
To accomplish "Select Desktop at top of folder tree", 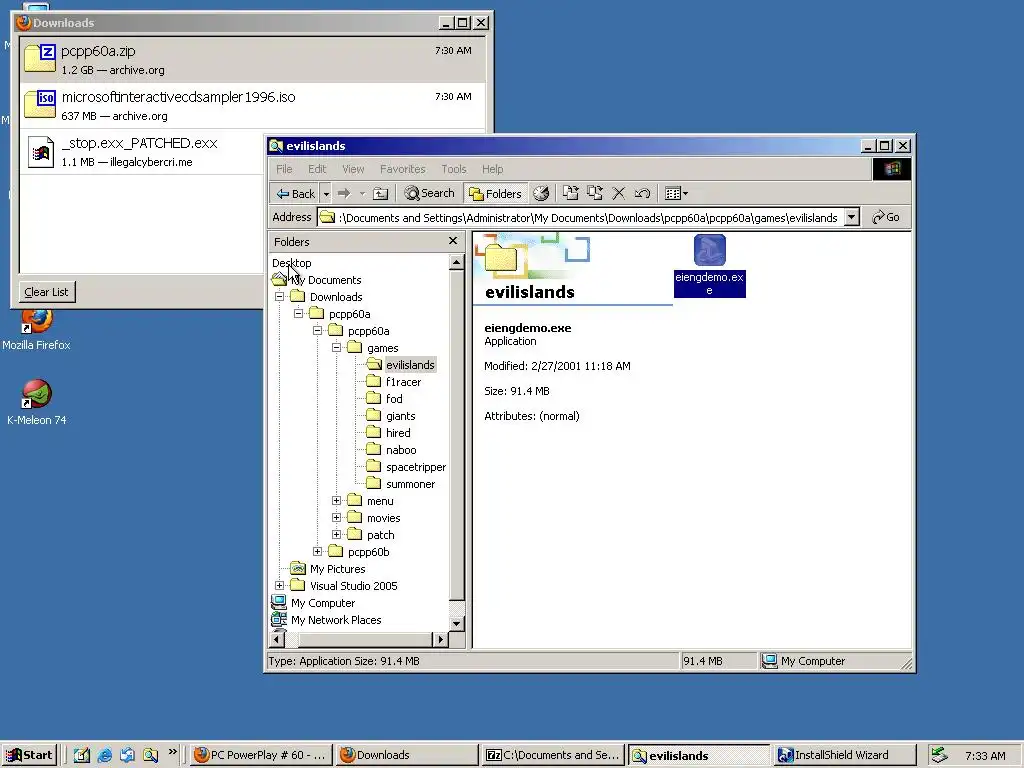I will coord(292,263).
